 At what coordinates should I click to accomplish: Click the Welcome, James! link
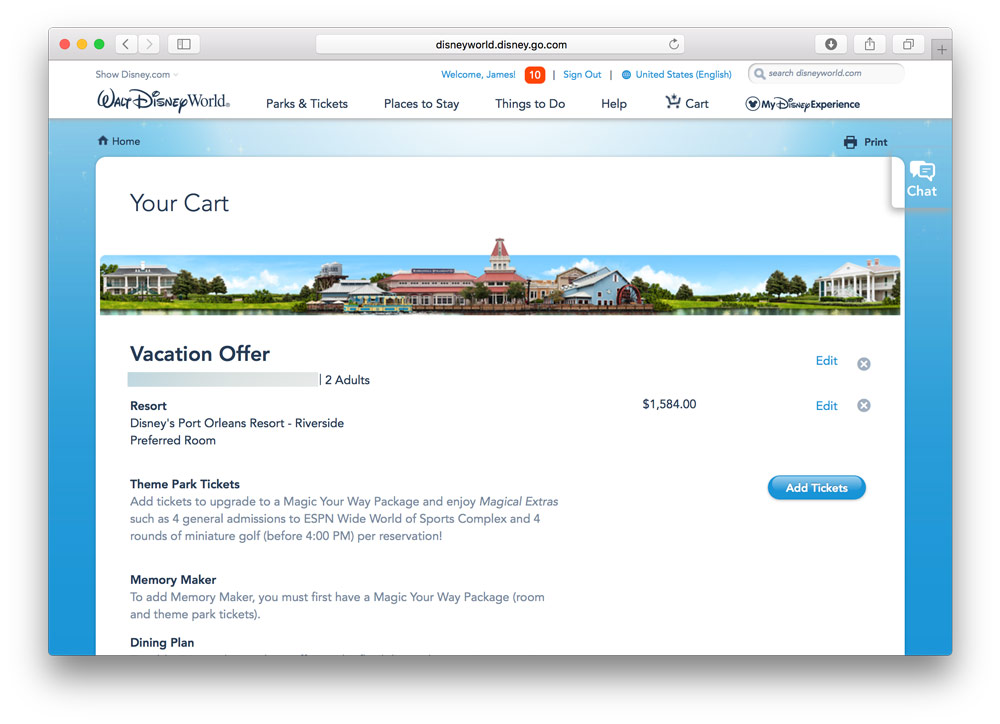478,75
